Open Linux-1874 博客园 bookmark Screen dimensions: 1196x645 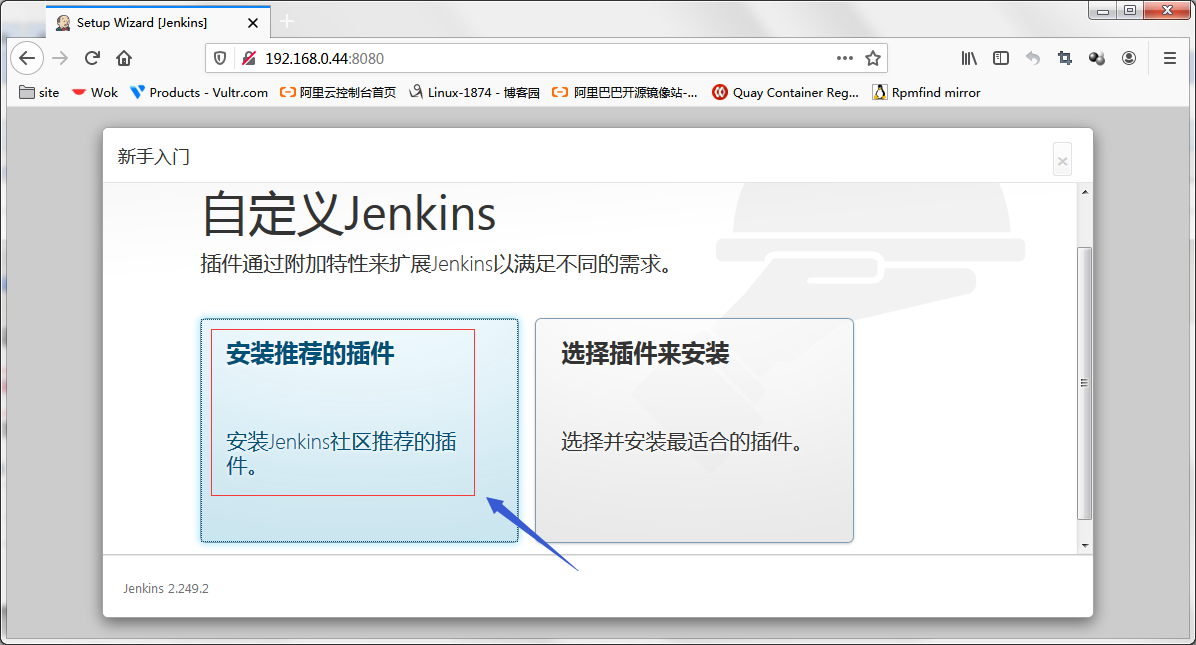474,92
